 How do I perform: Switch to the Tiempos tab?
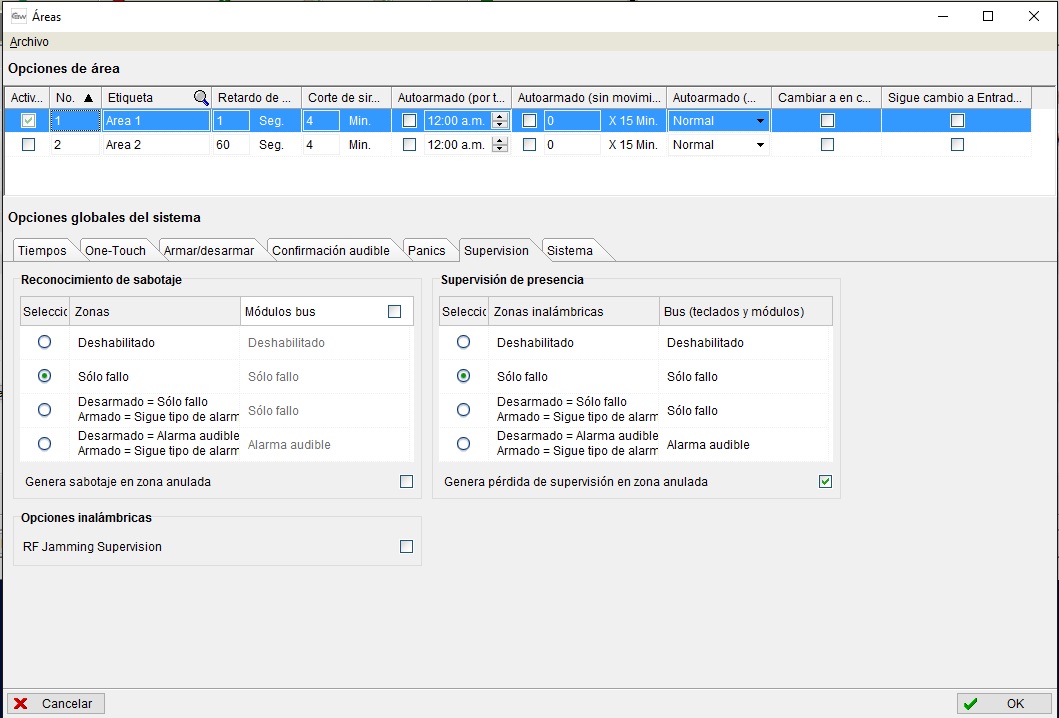(42, 251)
